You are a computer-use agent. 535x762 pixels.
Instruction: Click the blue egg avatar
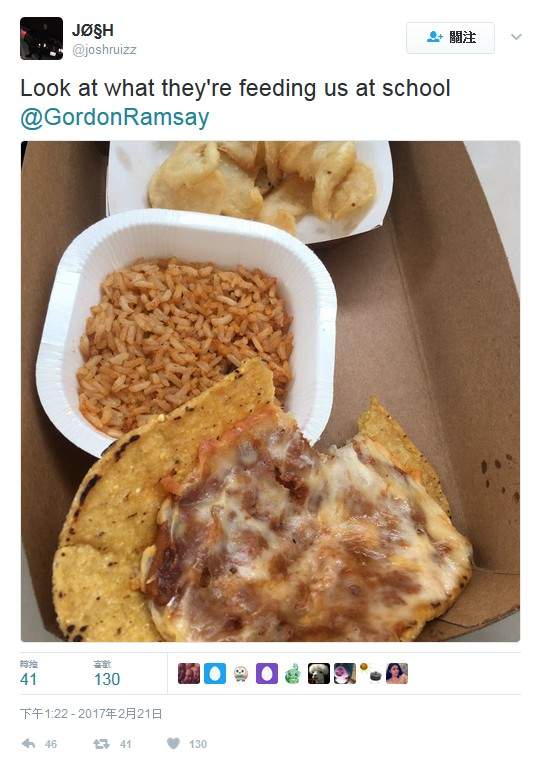pos(215,674)
